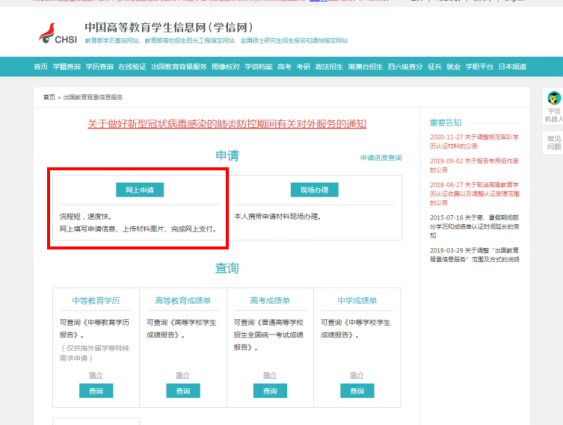Image resolution: width=563 pixels, height=425 pixels.
Task: Click 简介 under 中学成绩单
Action: (x=357, y=375)
